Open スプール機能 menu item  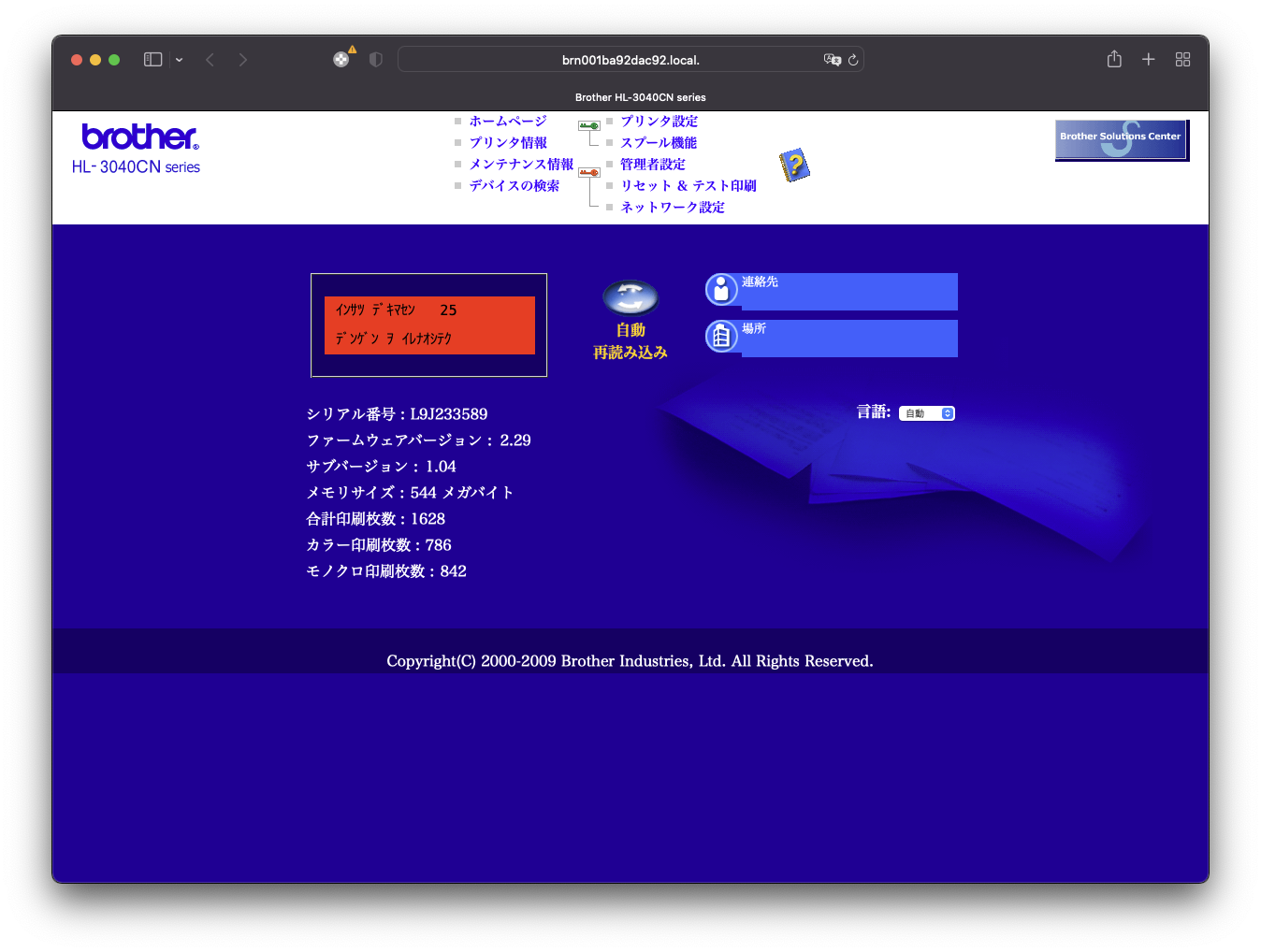[x=659, y=143]
